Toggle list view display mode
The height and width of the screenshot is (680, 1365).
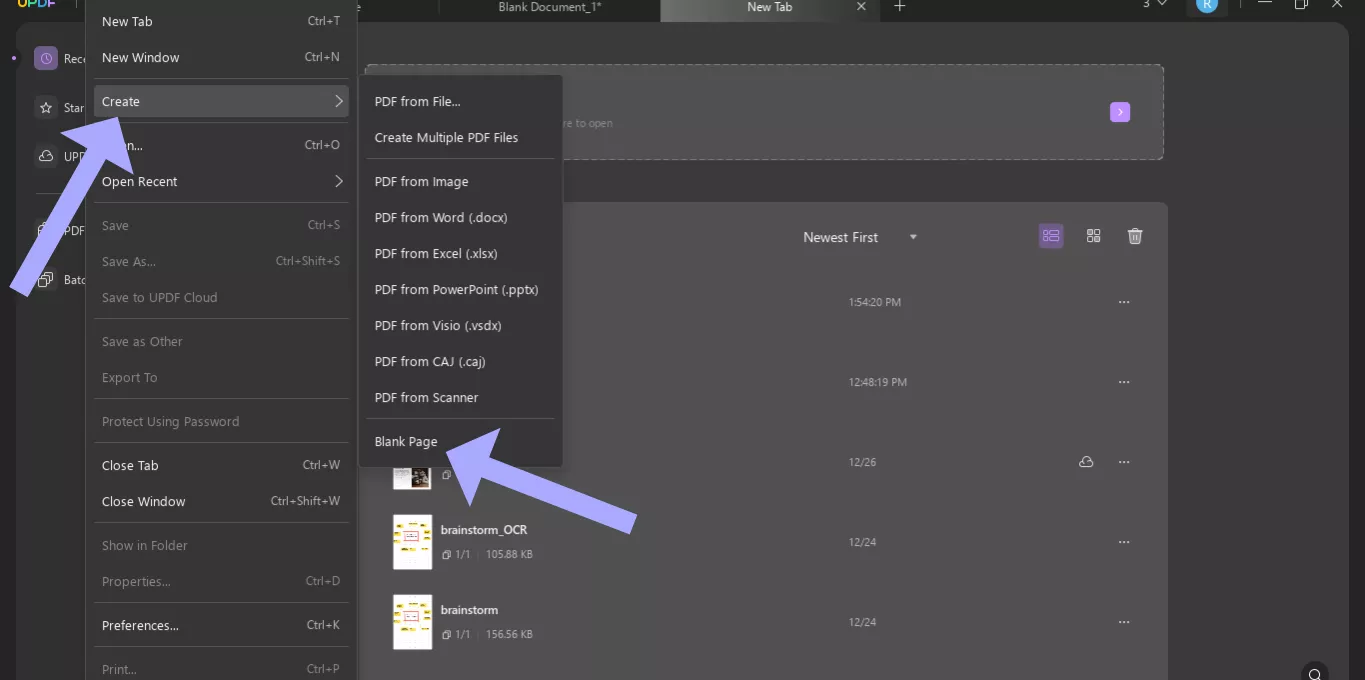coord(1051,236)
